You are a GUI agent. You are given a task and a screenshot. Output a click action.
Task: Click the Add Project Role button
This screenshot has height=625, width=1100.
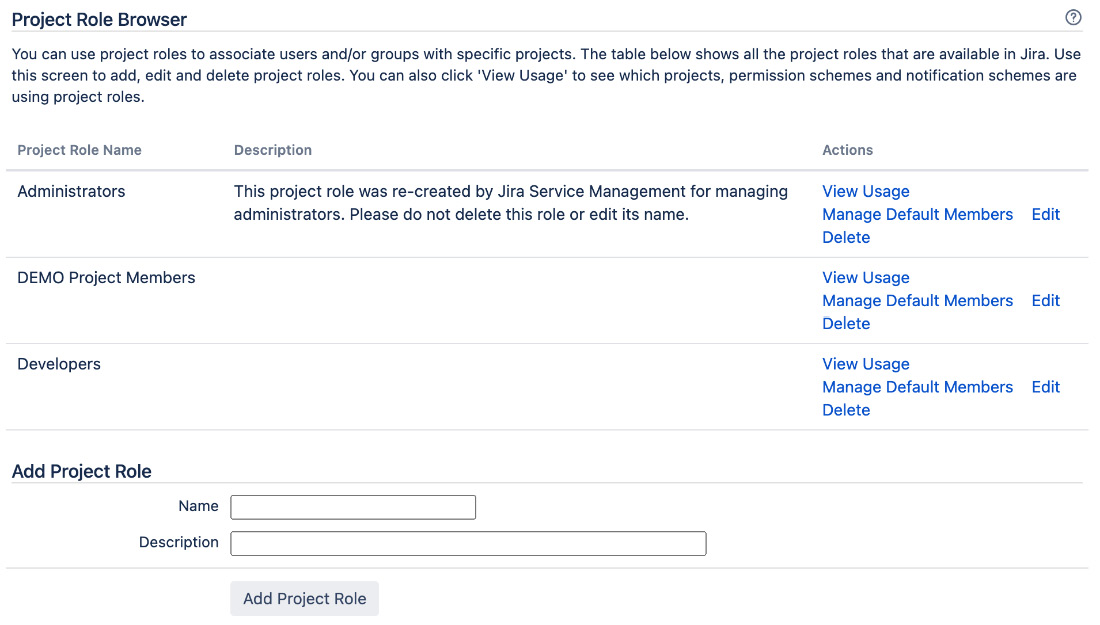coord(304,598)
